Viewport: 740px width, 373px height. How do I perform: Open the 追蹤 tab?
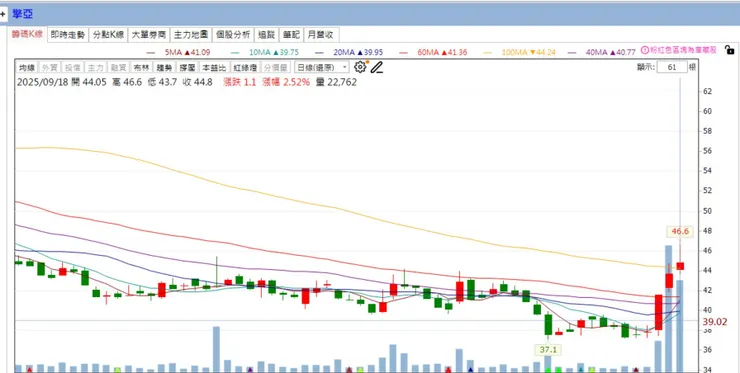pyautogui.click(x=267, y=34)
